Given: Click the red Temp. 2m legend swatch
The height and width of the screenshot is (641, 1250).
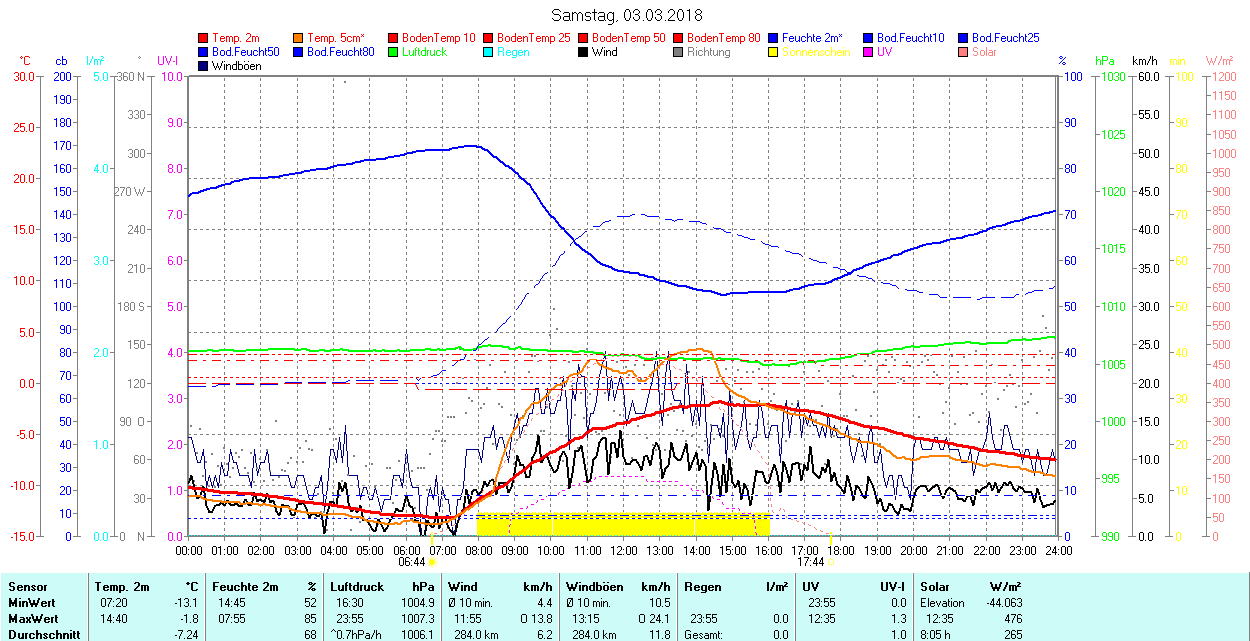Looking at the screenshot, I should click(204, 38).
